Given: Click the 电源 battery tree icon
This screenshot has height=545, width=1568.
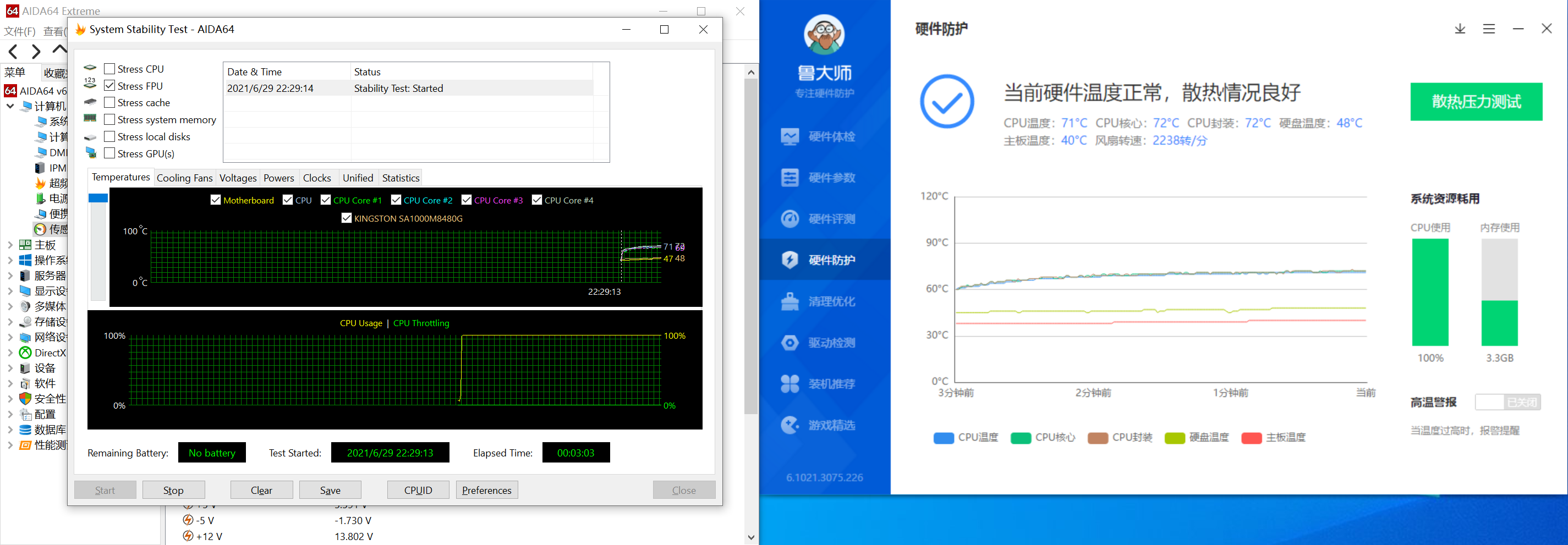Looking at the screenshot, I should pos(40,199).
